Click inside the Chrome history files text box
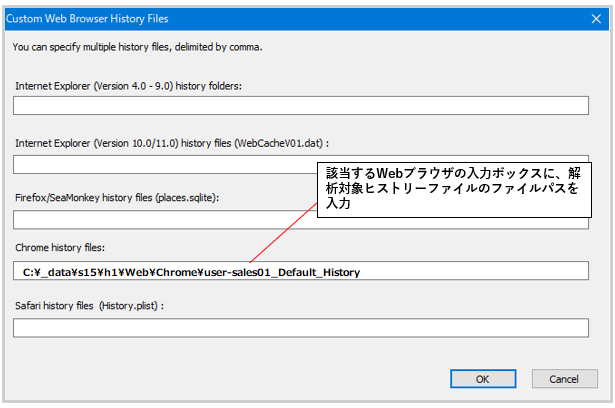 (x=301, y=271)
